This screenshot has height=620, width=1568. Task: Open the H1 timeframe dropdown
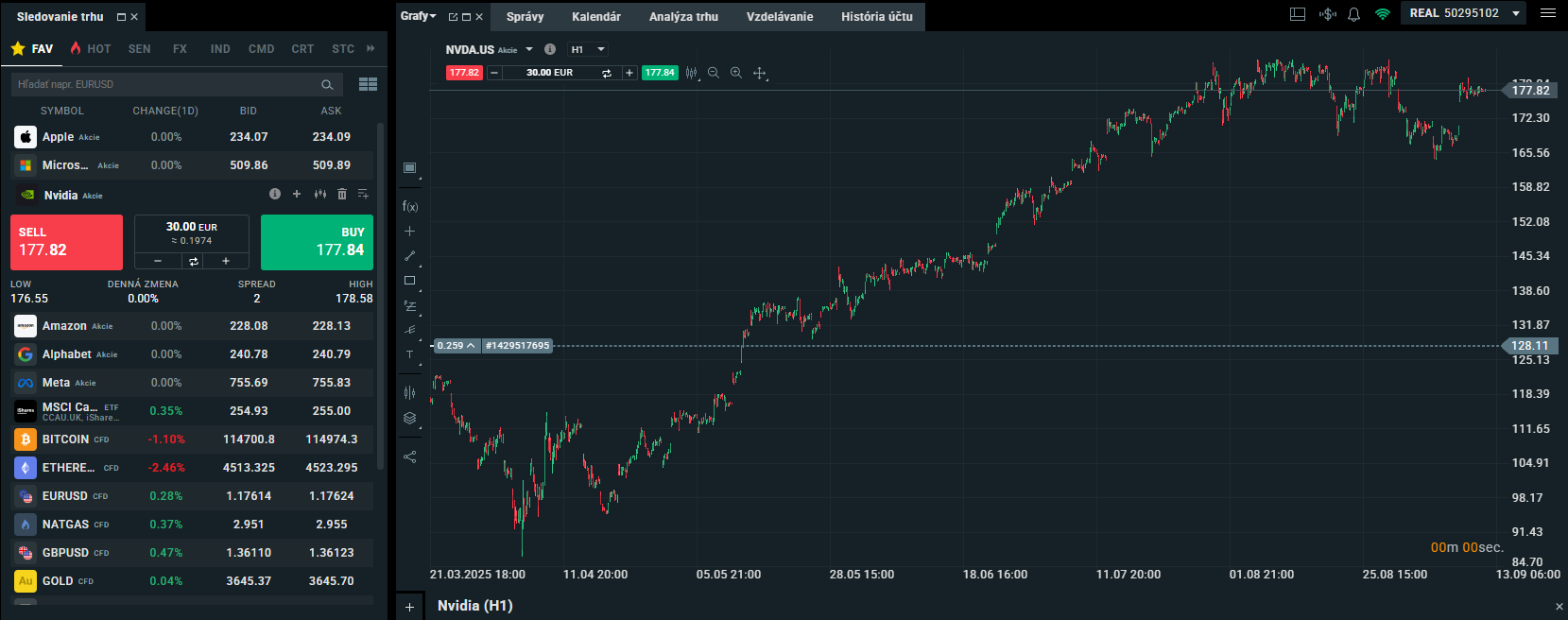[x=587, y=49]
